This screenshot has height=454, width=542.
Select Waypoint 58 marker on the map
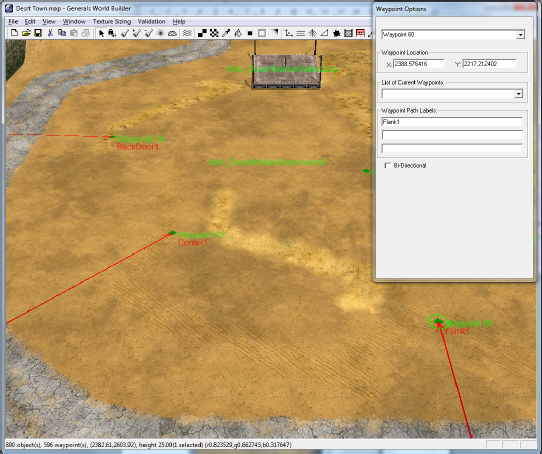[x=112, y=137]
